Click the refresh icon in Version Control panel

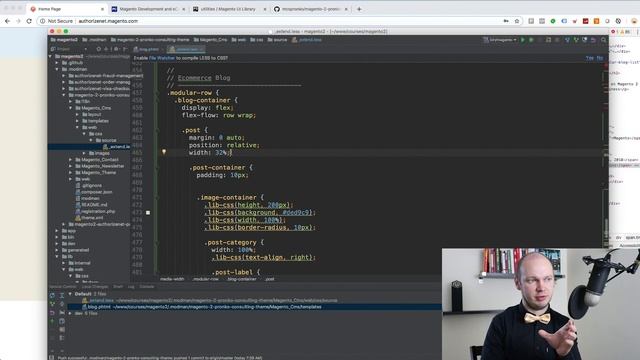(52, 295)
